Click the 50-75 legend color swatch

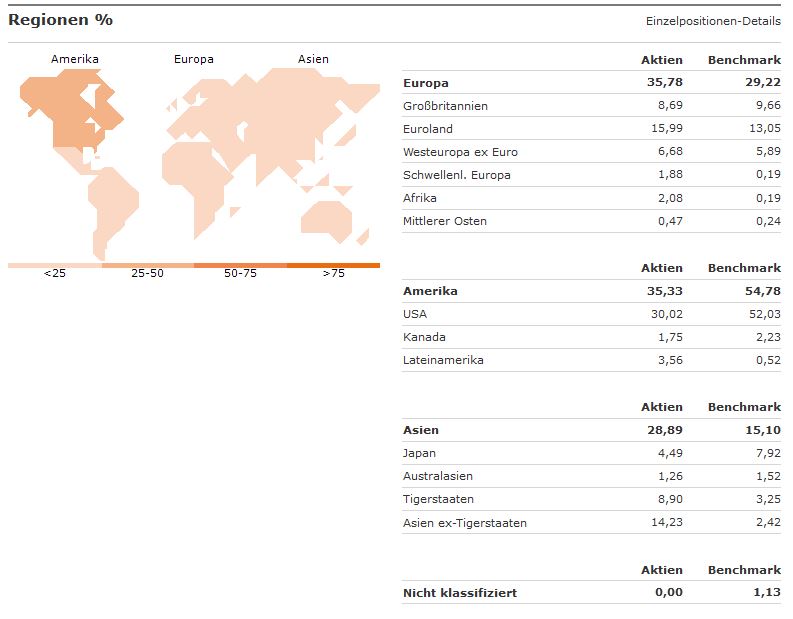(x=240, y=265)
